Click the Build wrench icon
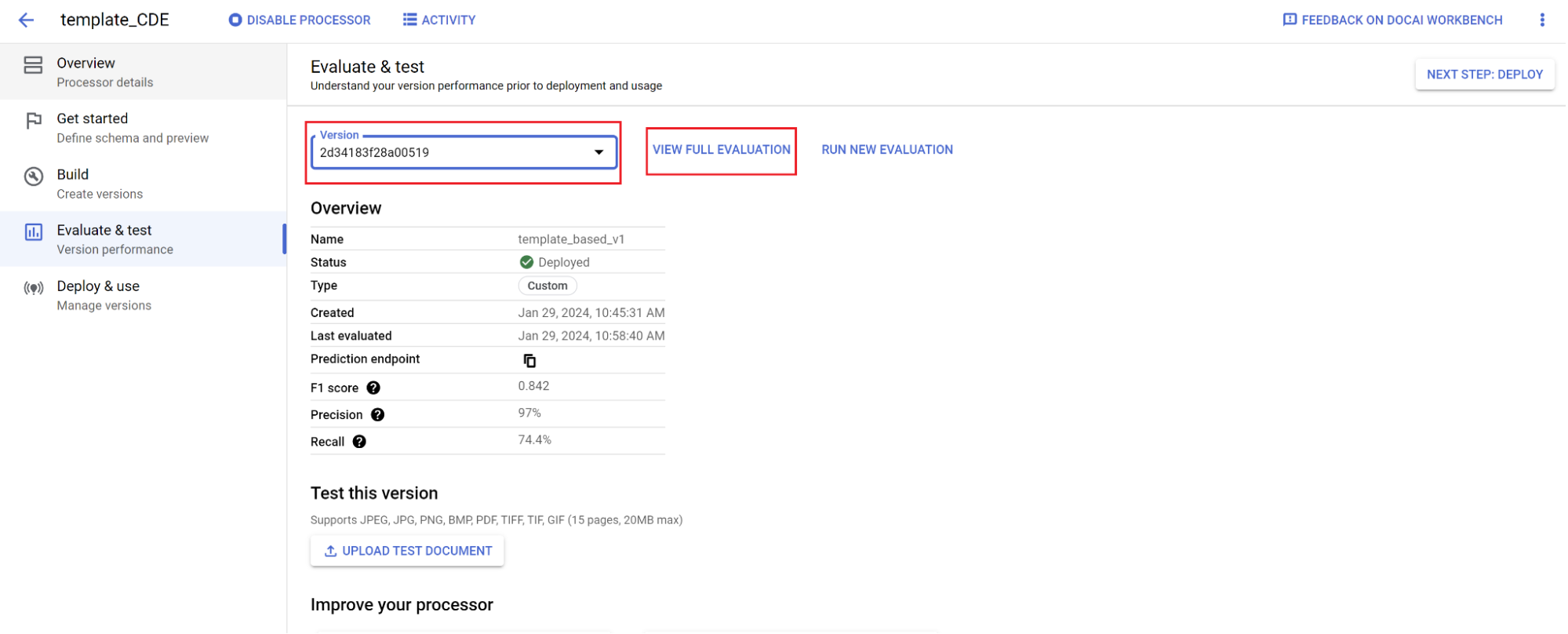1568x634 pixels. [33, 177]
